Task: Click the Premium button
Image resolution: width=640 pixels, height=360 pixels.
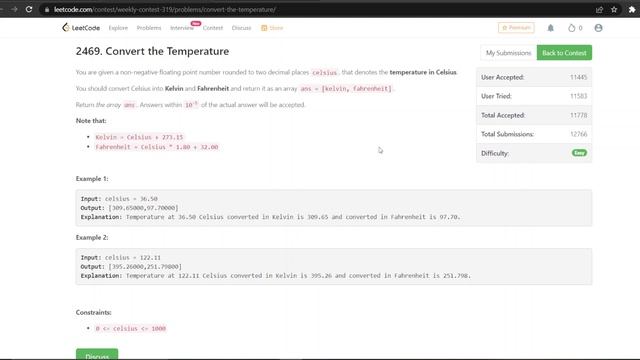Action: click(x=516, y=28)
